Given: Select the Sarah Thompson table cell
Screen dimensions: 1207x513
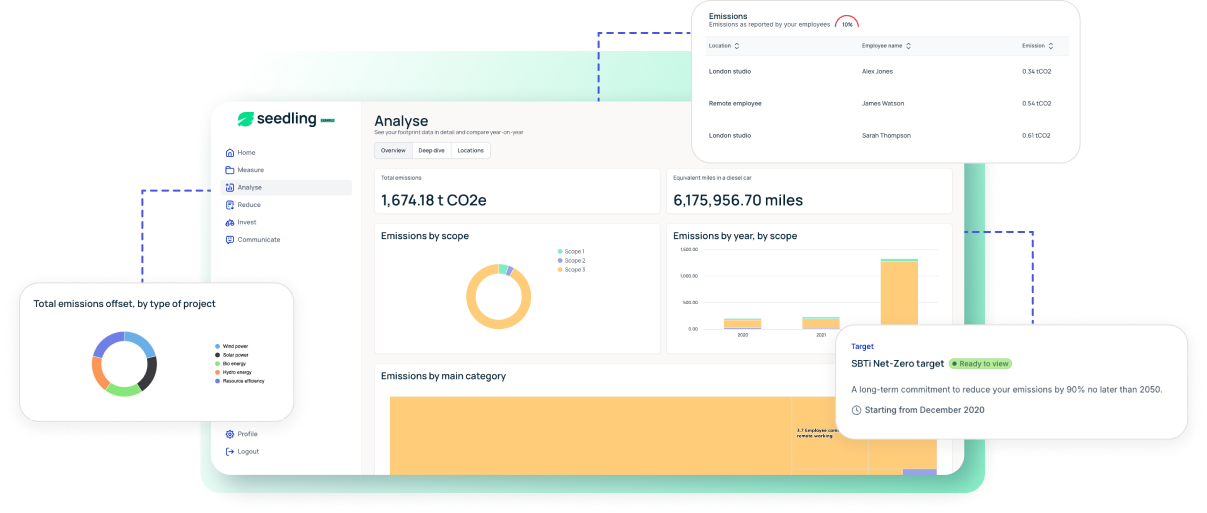Looking at the screenshot, I should (886, 135).
